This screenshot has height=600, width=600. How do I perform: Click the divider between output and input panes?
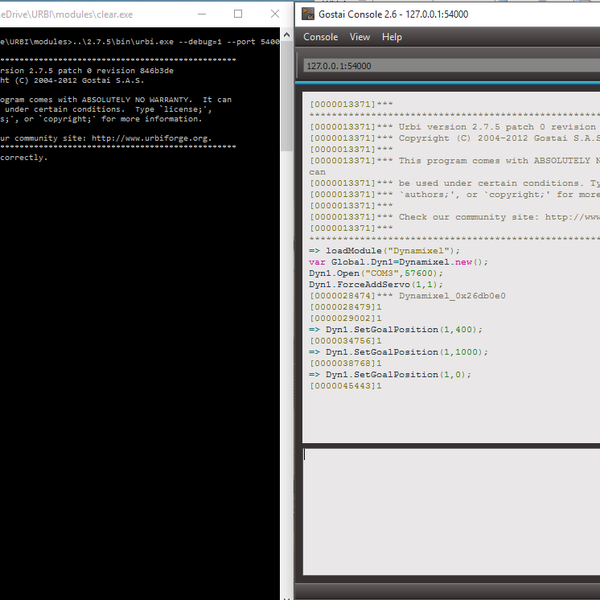pos(450,446)
